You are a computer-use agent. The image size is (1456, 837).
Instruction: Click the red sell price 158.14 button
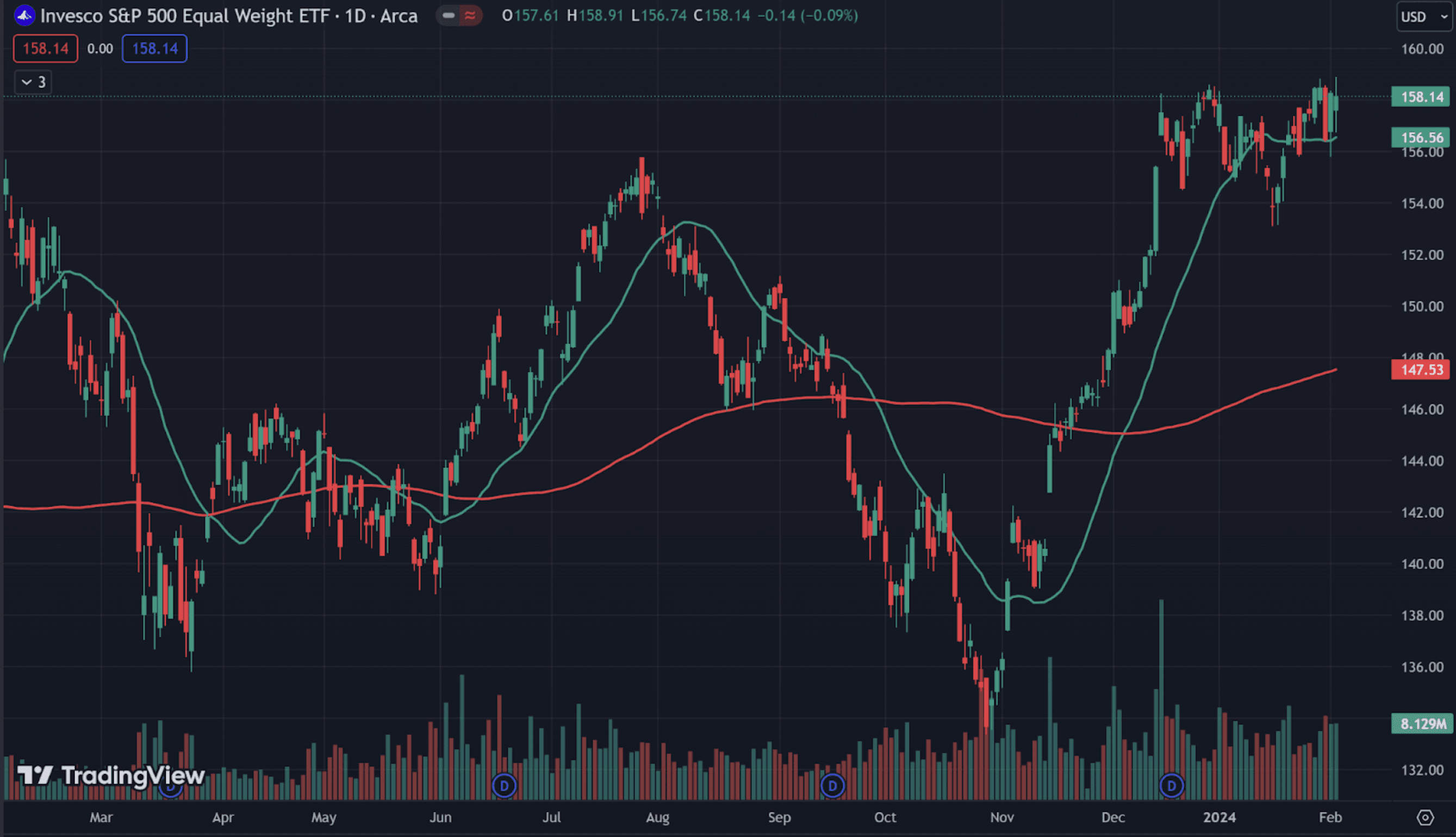point(46,49)
